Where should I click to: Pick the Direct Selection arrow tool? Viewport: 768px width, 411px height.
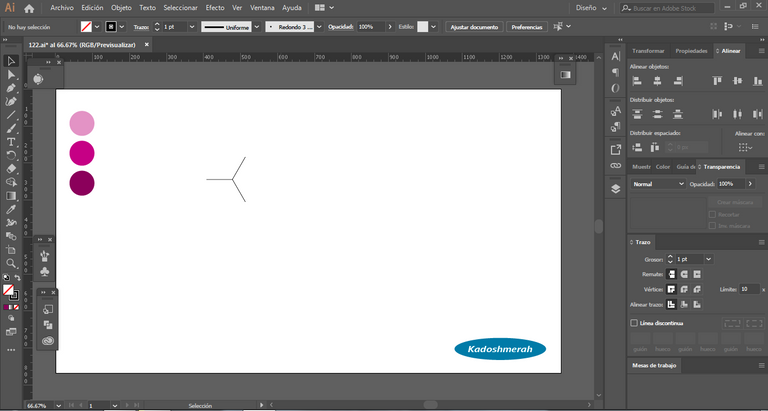pos(11,74)
